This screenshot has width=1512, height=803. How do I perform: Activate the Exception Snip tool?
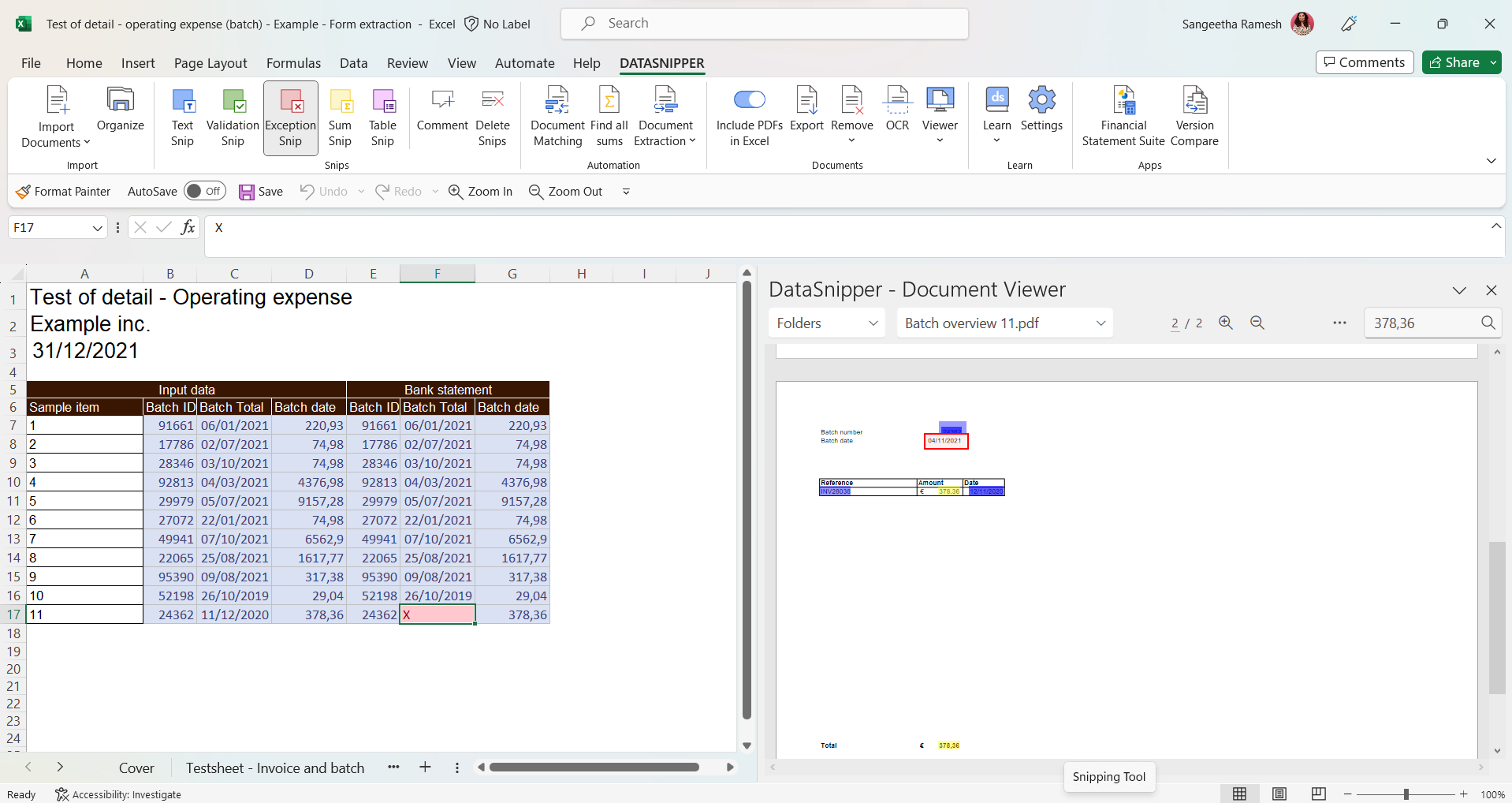point(290,117)
